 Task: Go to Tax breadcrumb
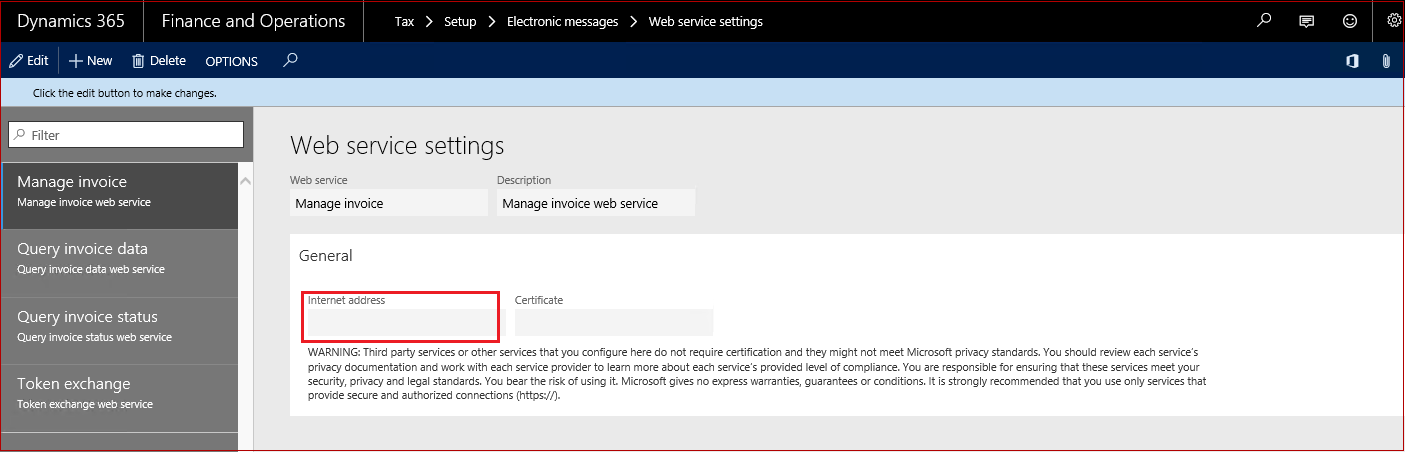point(404,21)
